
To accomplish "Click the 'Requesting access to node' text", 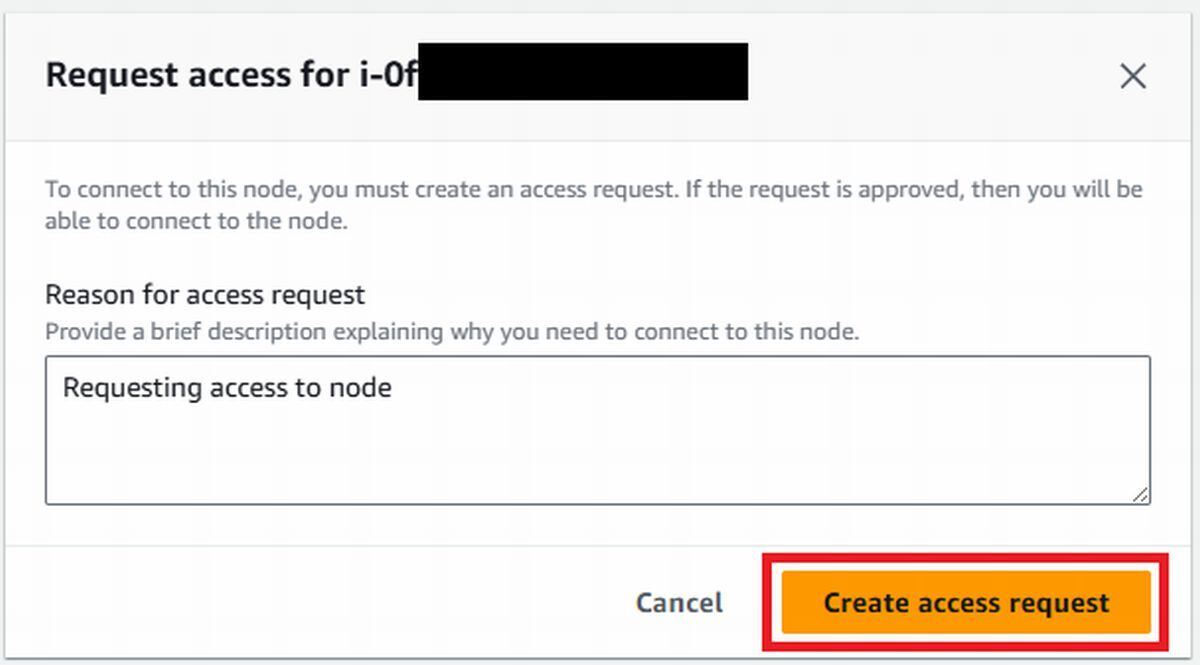I will click(227, 387).
